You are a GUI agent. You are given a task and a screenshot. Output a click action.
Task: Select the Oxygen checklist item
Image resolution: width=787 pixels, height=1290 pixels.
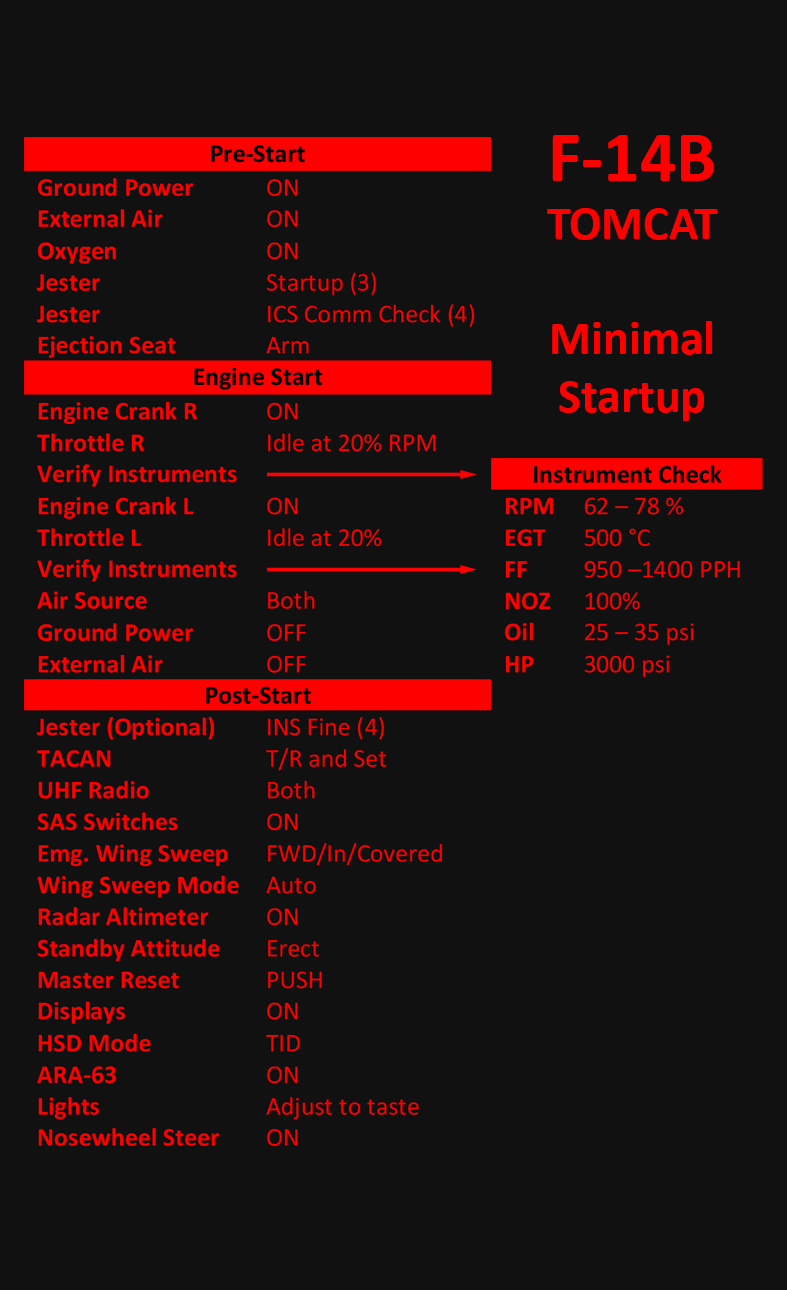pos(77,251)
